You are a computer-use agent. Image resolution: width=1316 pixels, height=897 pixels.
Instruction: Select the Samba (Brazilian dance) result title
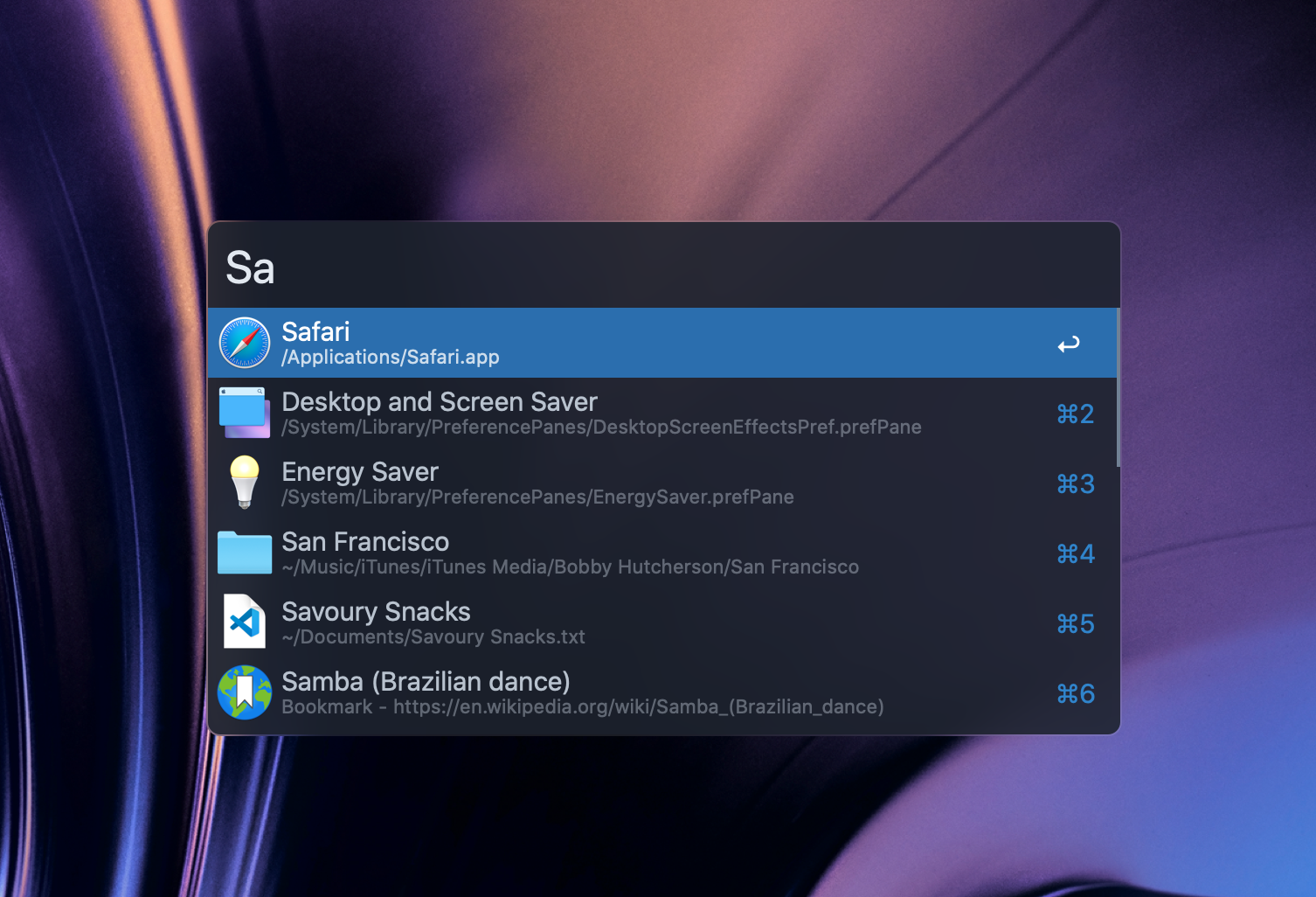(x=426, y=682)
